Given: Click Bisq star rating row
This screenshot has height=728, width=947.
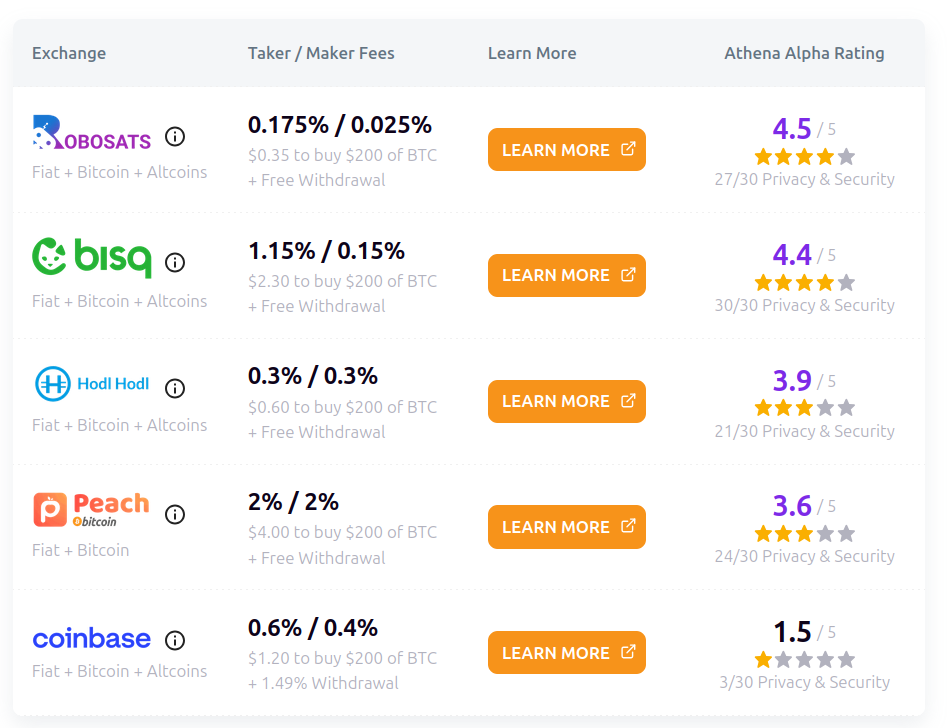Looking at the screenshot, I should (804, 283).
